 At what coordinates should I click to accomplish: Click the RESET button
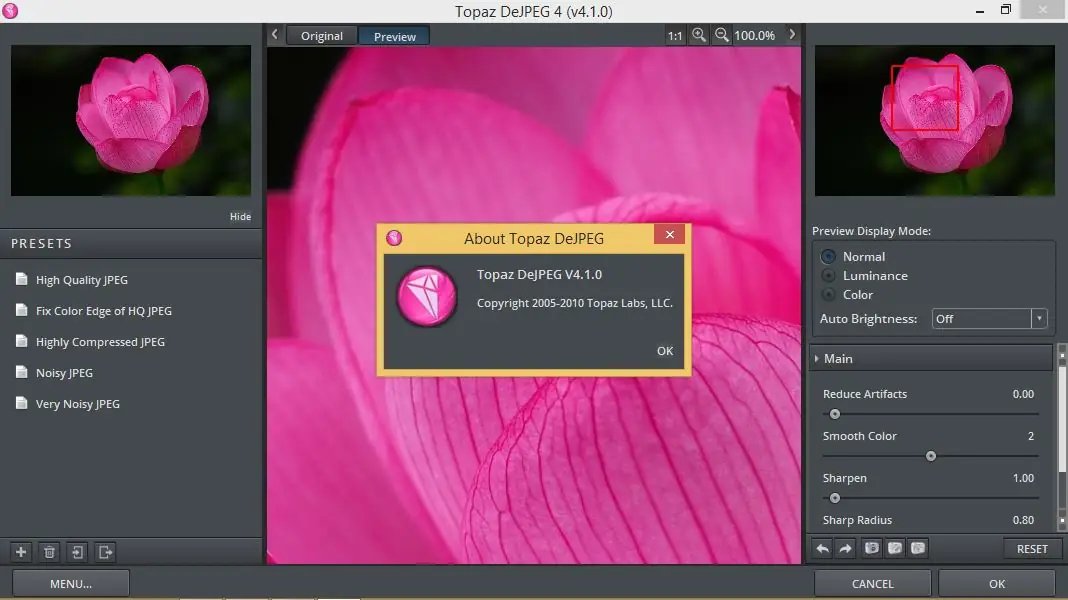point(1032,549)
